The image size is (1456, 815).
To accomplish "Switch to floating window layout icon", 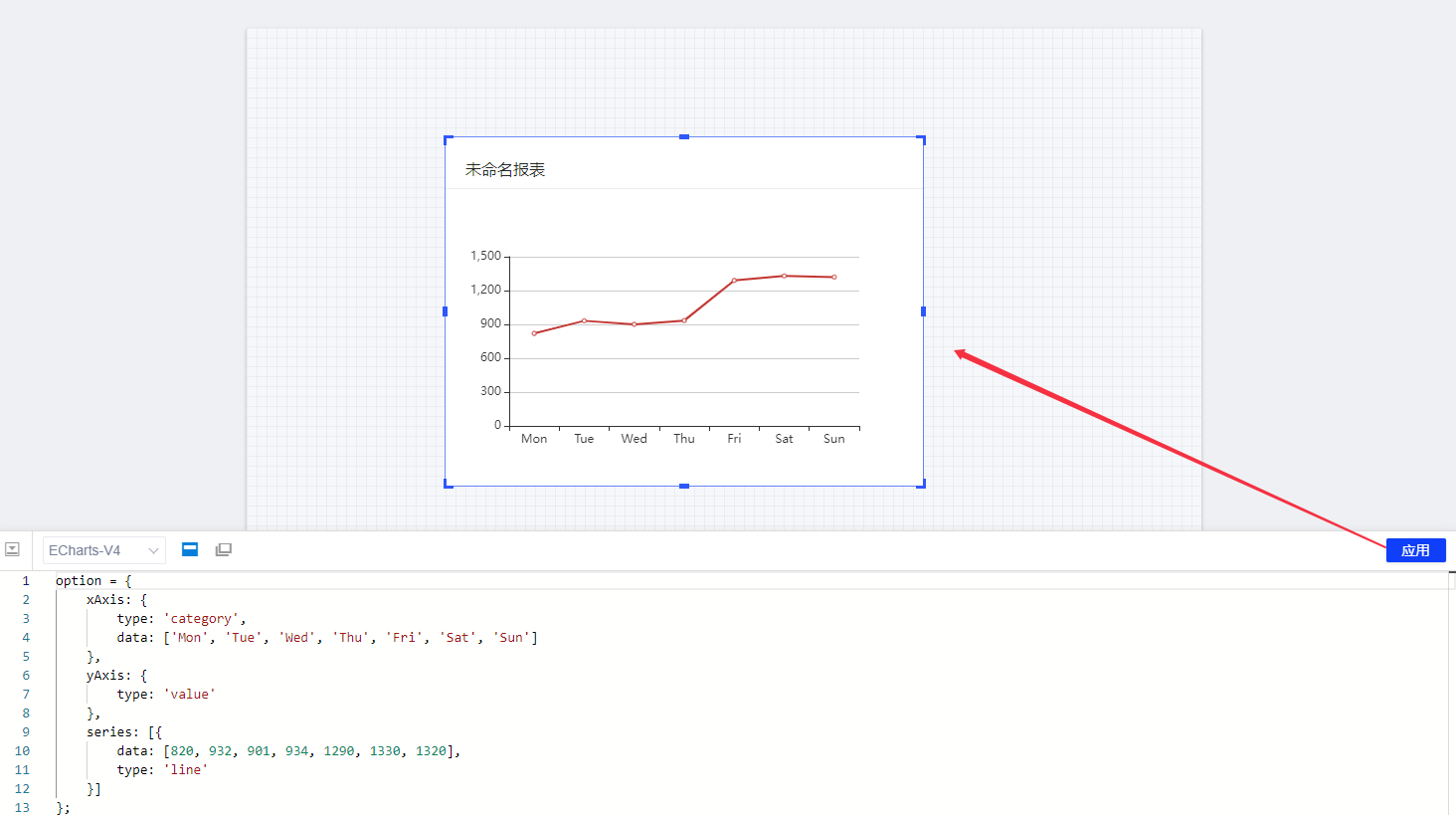I will pyautogui.click(x=224, y=549).
